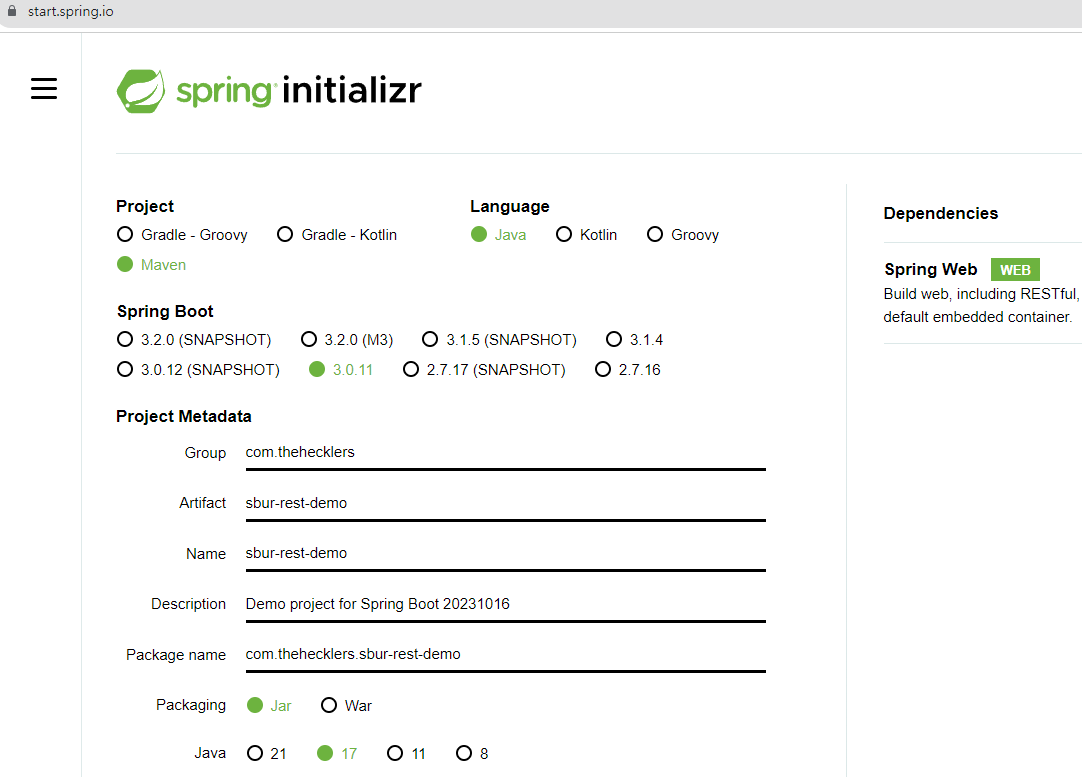Select Spring Boot 2.7.16
The width and height of the screenshot is (1082, 777).
627,369
